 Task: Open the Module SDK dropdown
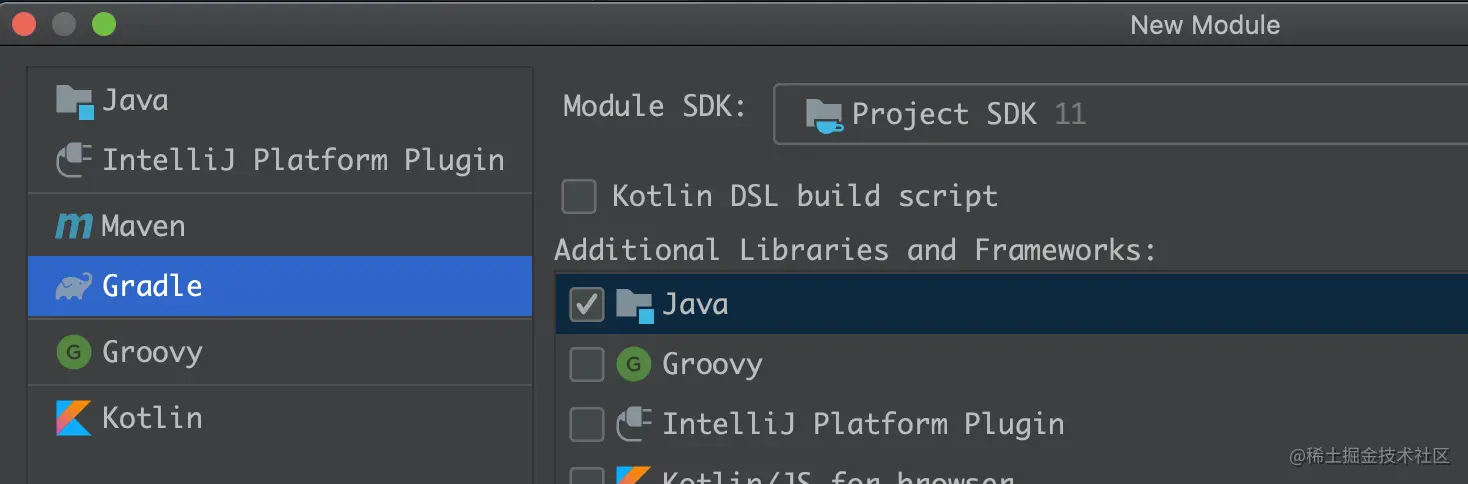coord(1120,114)
